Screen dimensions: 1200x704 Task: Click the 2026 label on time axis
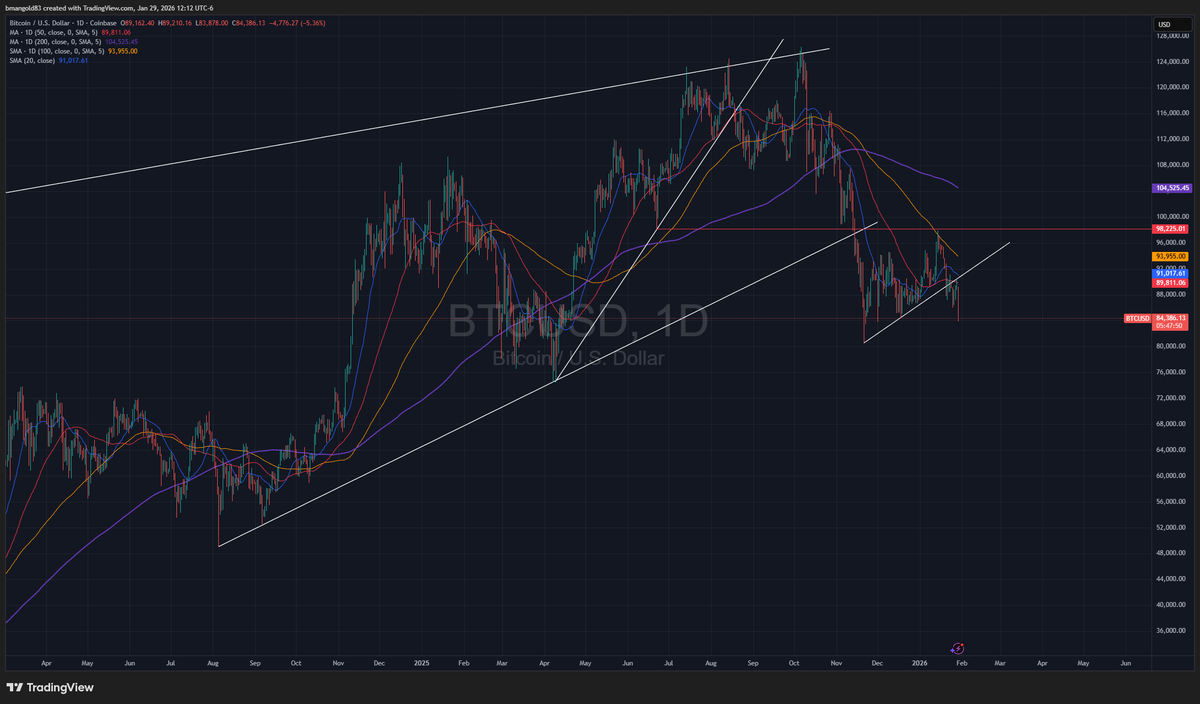[922, 662]
